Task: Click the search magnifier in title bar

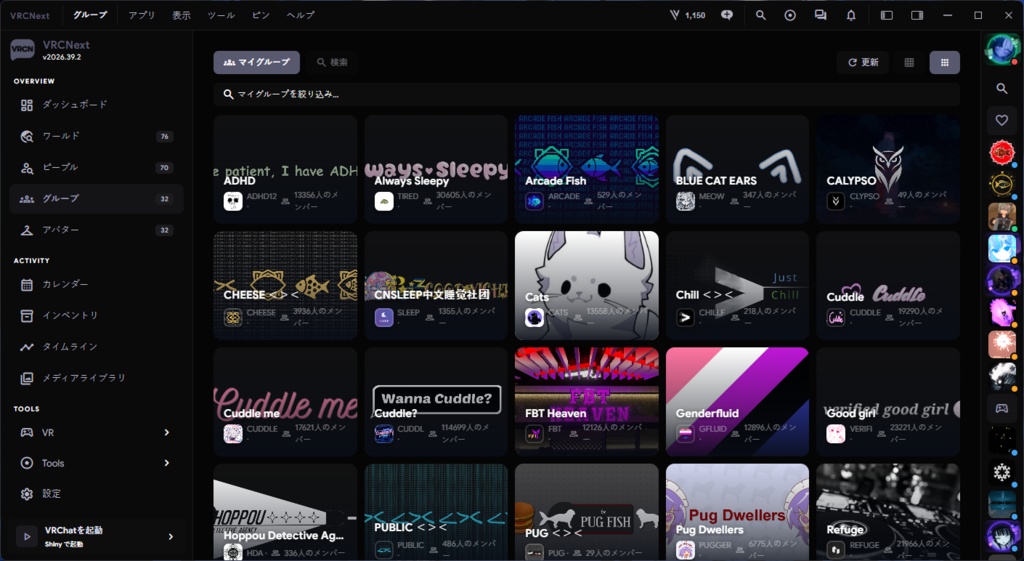Action: tap(760, 15)
